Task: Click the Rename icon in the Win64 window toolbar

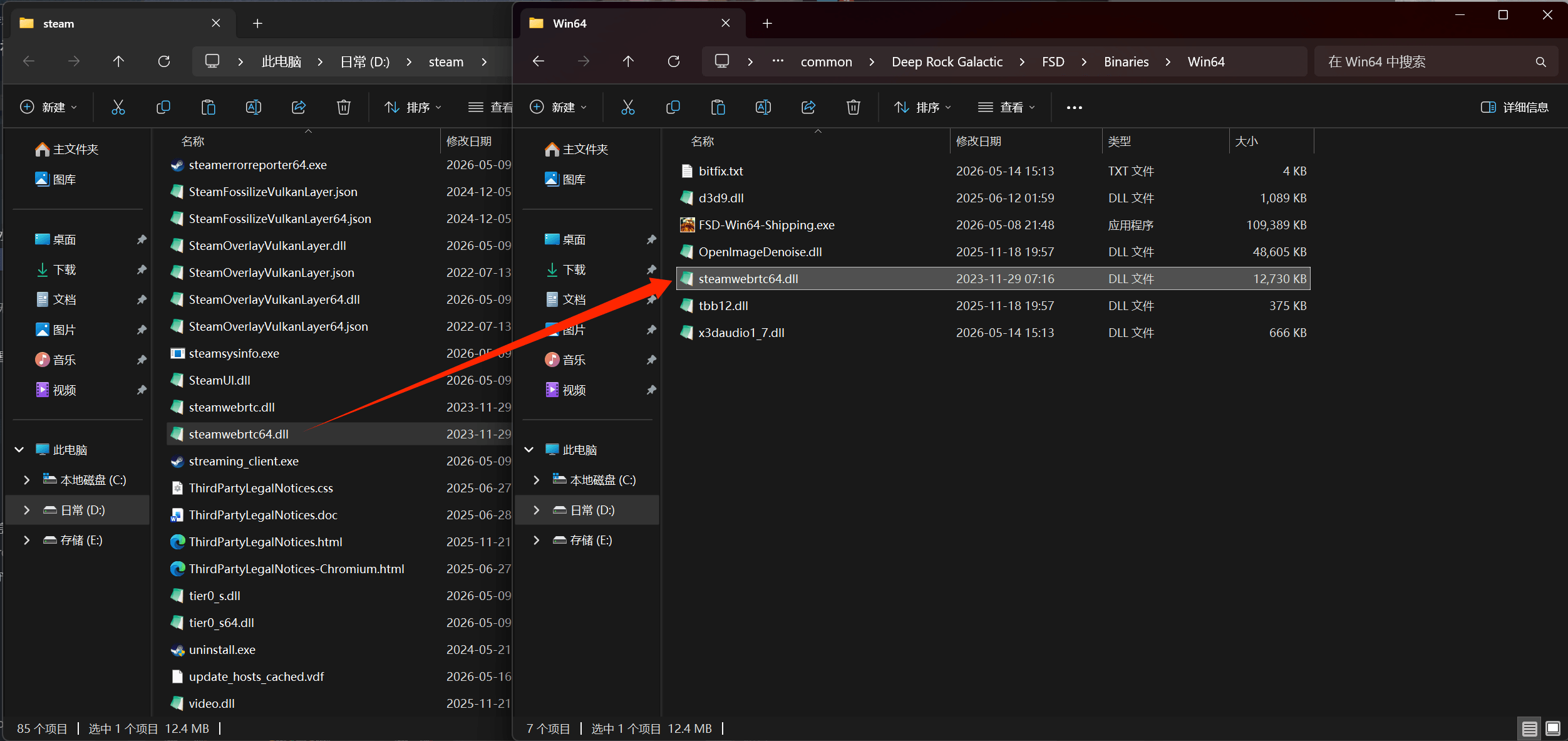Action: point(763,107)
